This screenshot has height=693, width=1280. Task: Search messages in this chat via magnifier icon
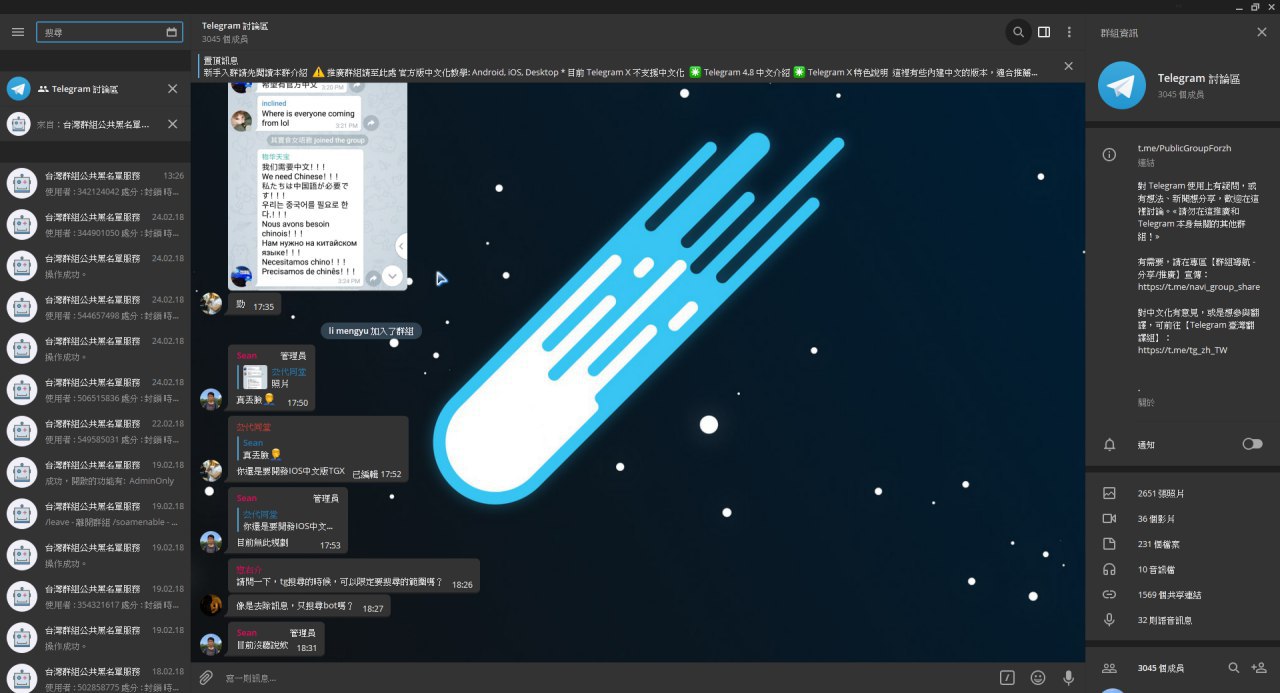tap(1018, 32)
